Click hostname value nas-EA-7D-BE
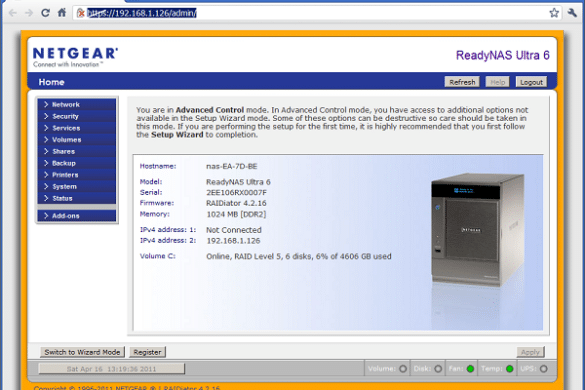The width and height of the screenshot is (585, 390). [232, 166]
